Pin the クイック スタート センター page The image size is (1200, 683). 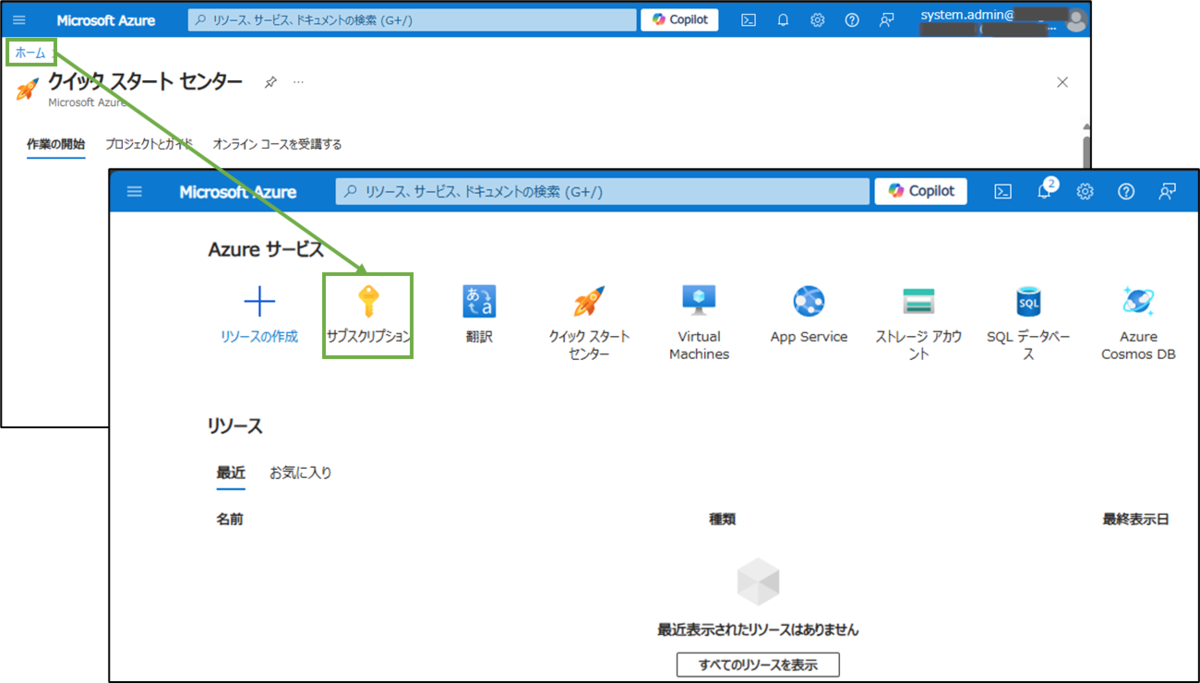pyautogui.click(x=270, y=82)
